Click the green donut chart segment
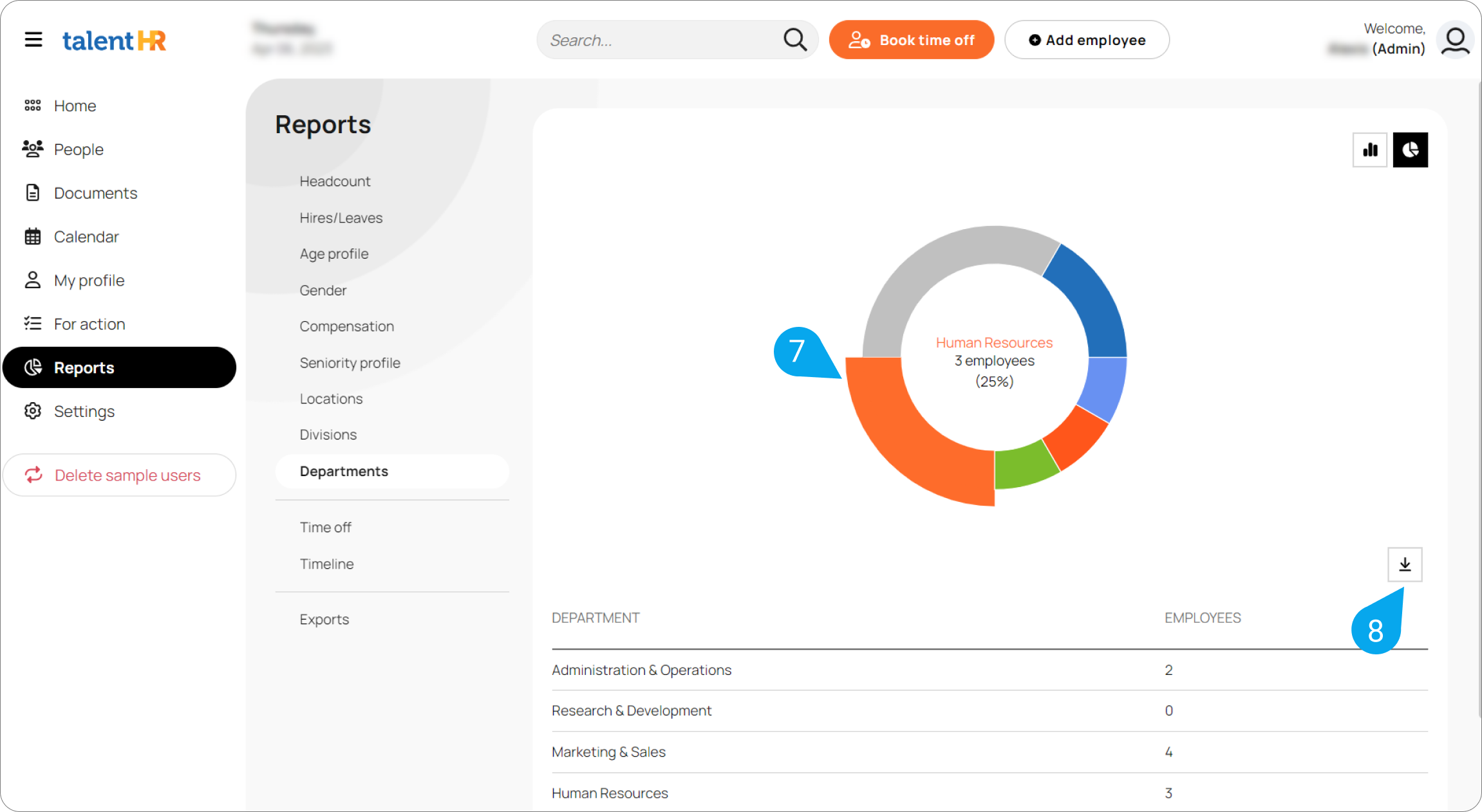 click(1024, 466)
